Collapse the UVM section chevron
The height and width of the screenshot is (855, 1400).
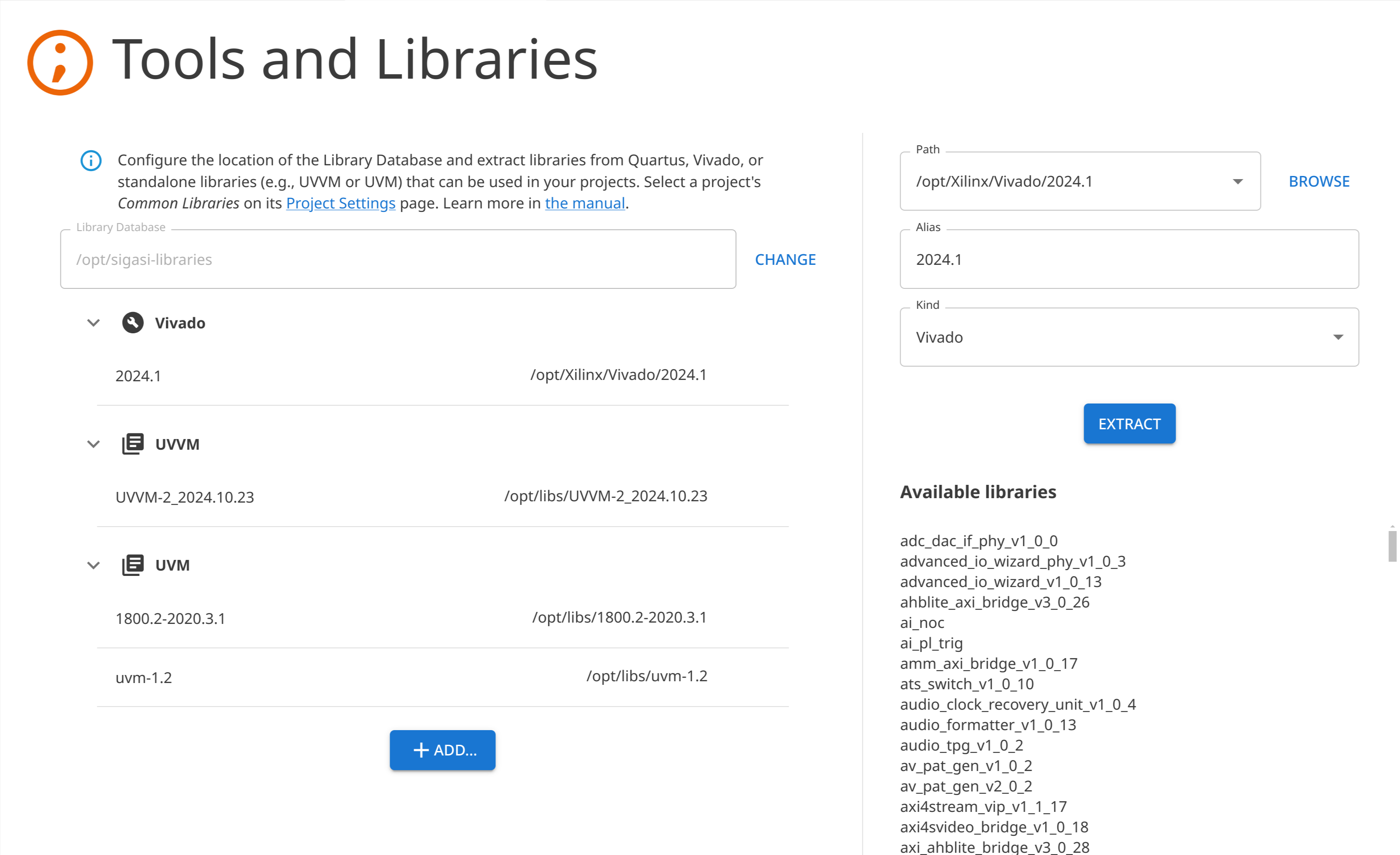pos(94,565)
